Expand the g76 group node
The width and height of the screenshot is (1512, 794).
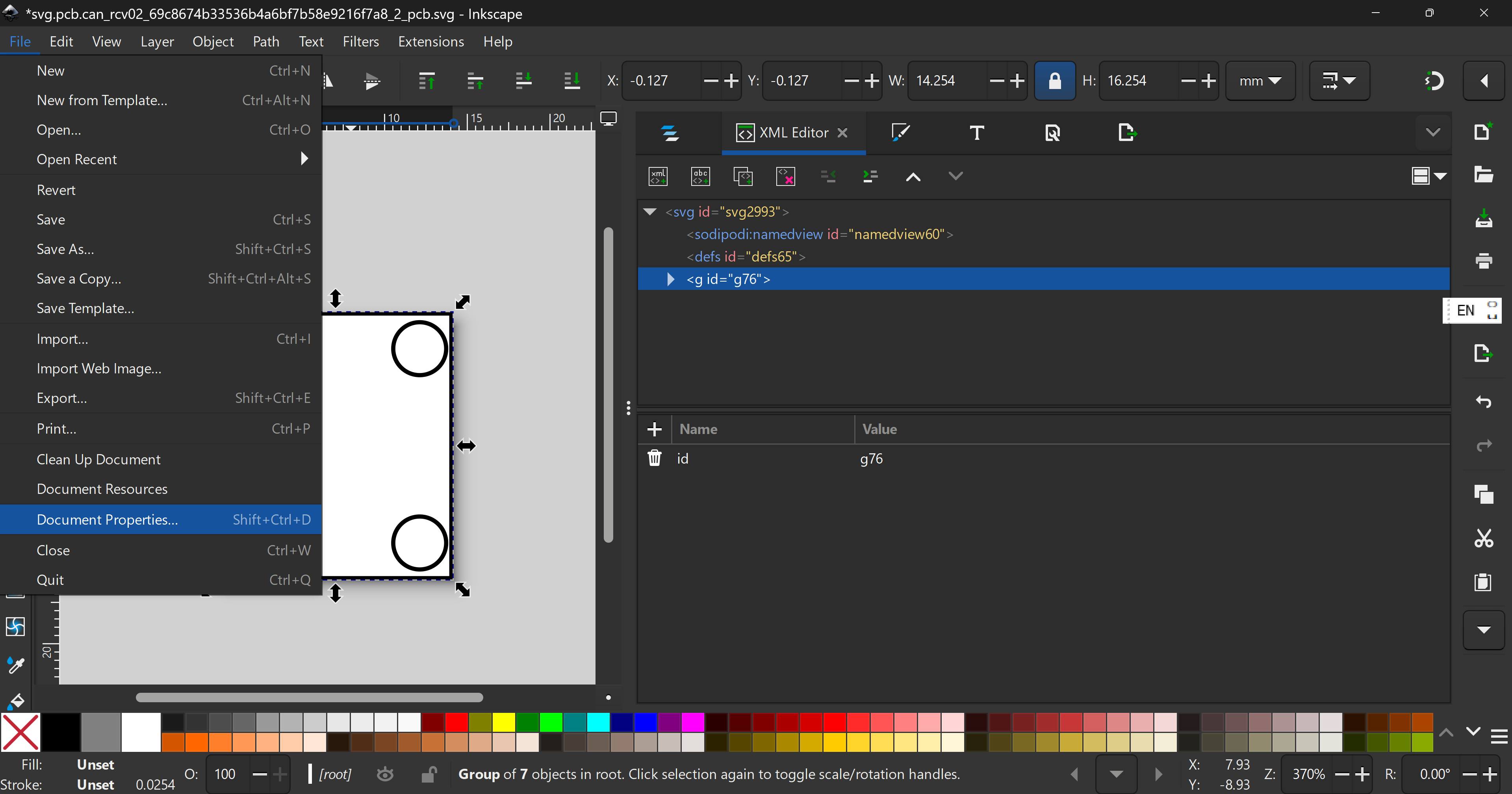coord(670,279)
